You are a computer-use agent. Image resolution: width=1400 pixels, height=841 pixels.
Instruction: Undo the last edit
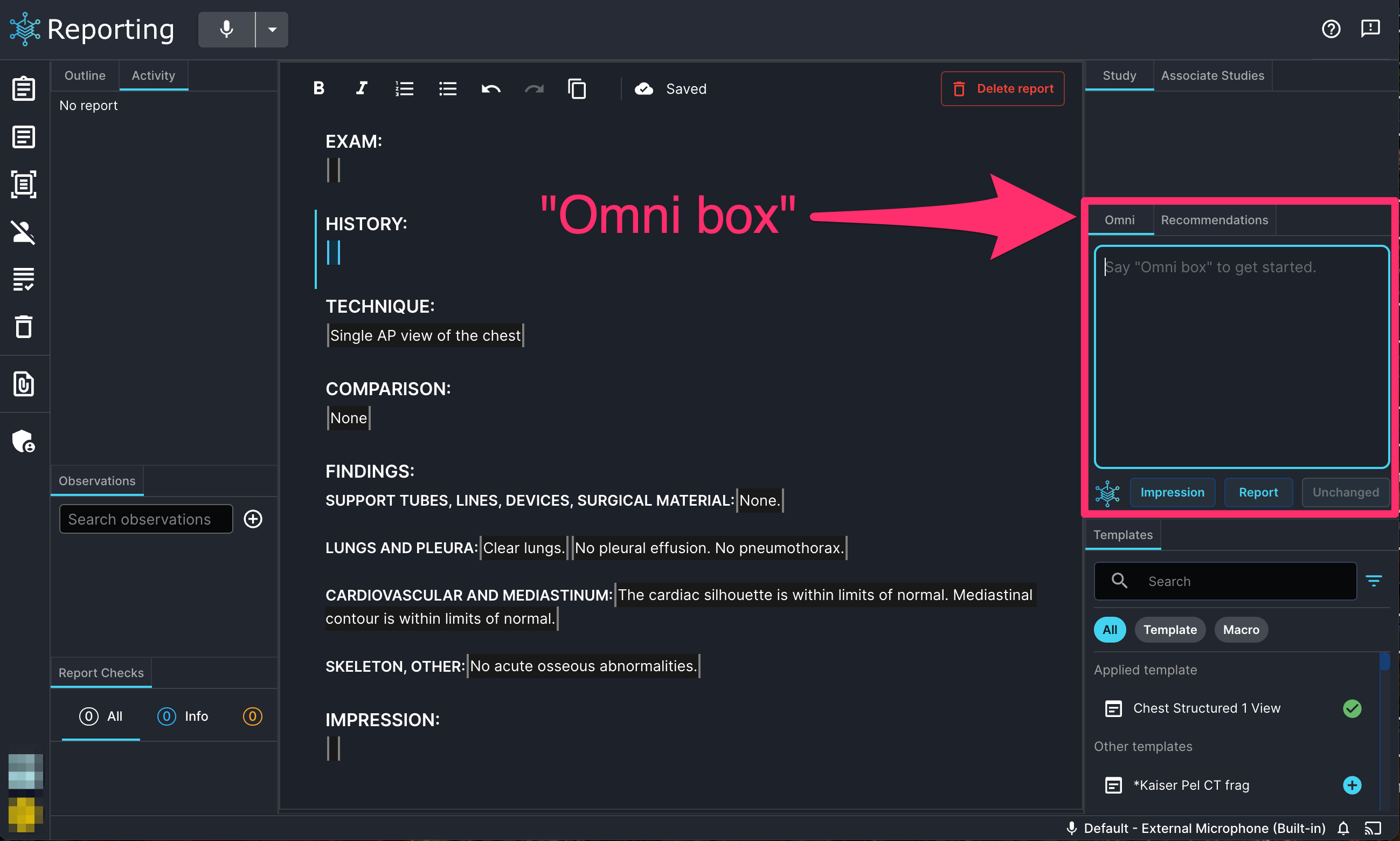click(491, 88)
